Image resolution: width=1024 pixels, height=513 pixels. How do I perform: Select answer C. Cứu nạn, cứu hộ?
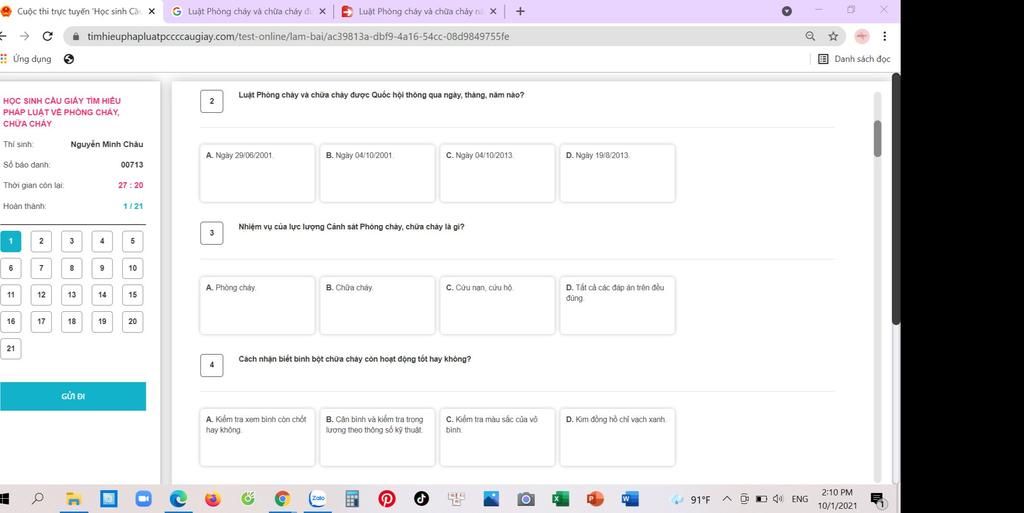pos(498,305)
